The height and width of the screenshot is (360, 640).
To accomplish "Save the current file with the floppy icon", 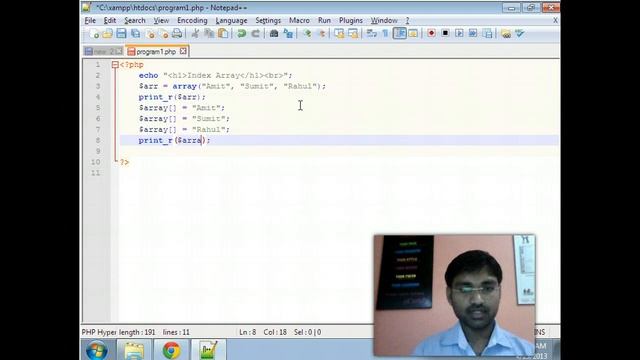I will tap(121, 34).
